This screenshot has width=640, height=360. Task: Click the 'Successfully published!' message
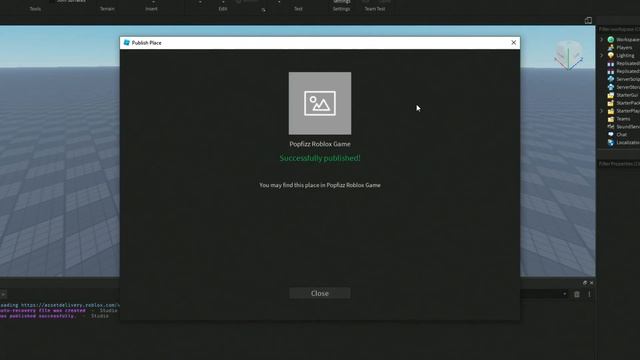click(320, 158)
